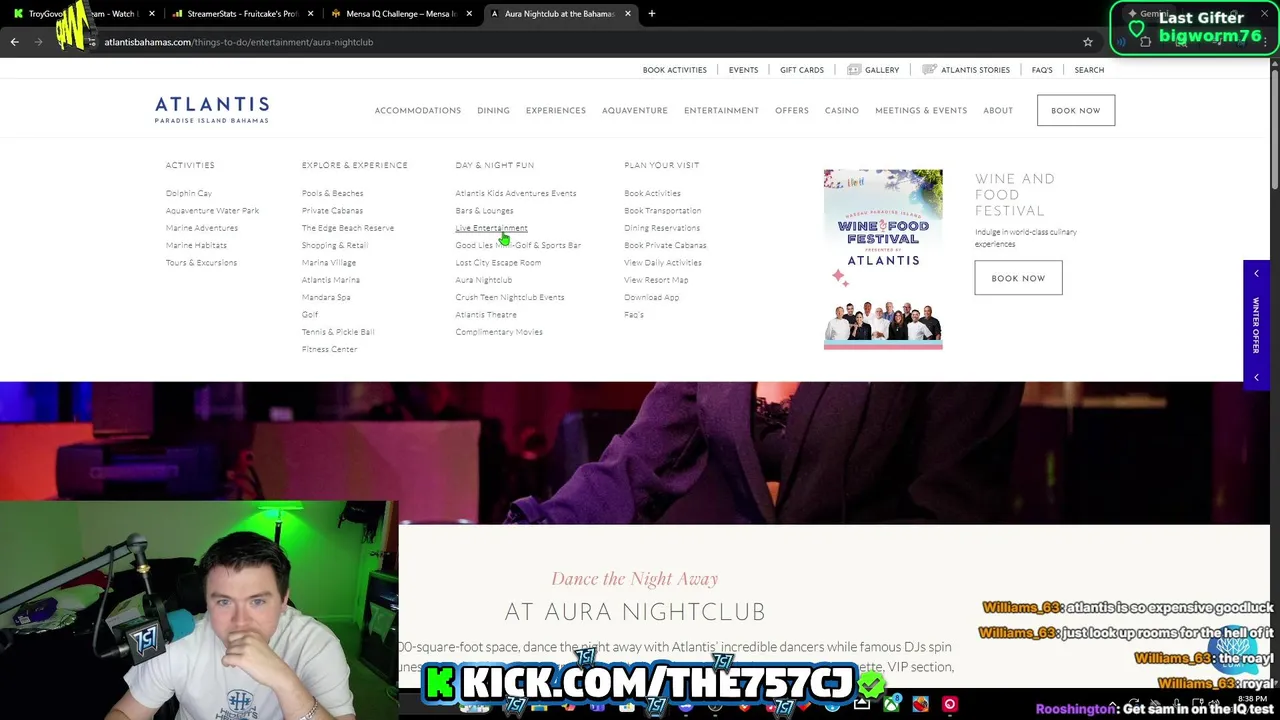The height and width of the screenshot is (720, 1280).
Task: Select Complimentary Movies link
Action: coord(499,332)
